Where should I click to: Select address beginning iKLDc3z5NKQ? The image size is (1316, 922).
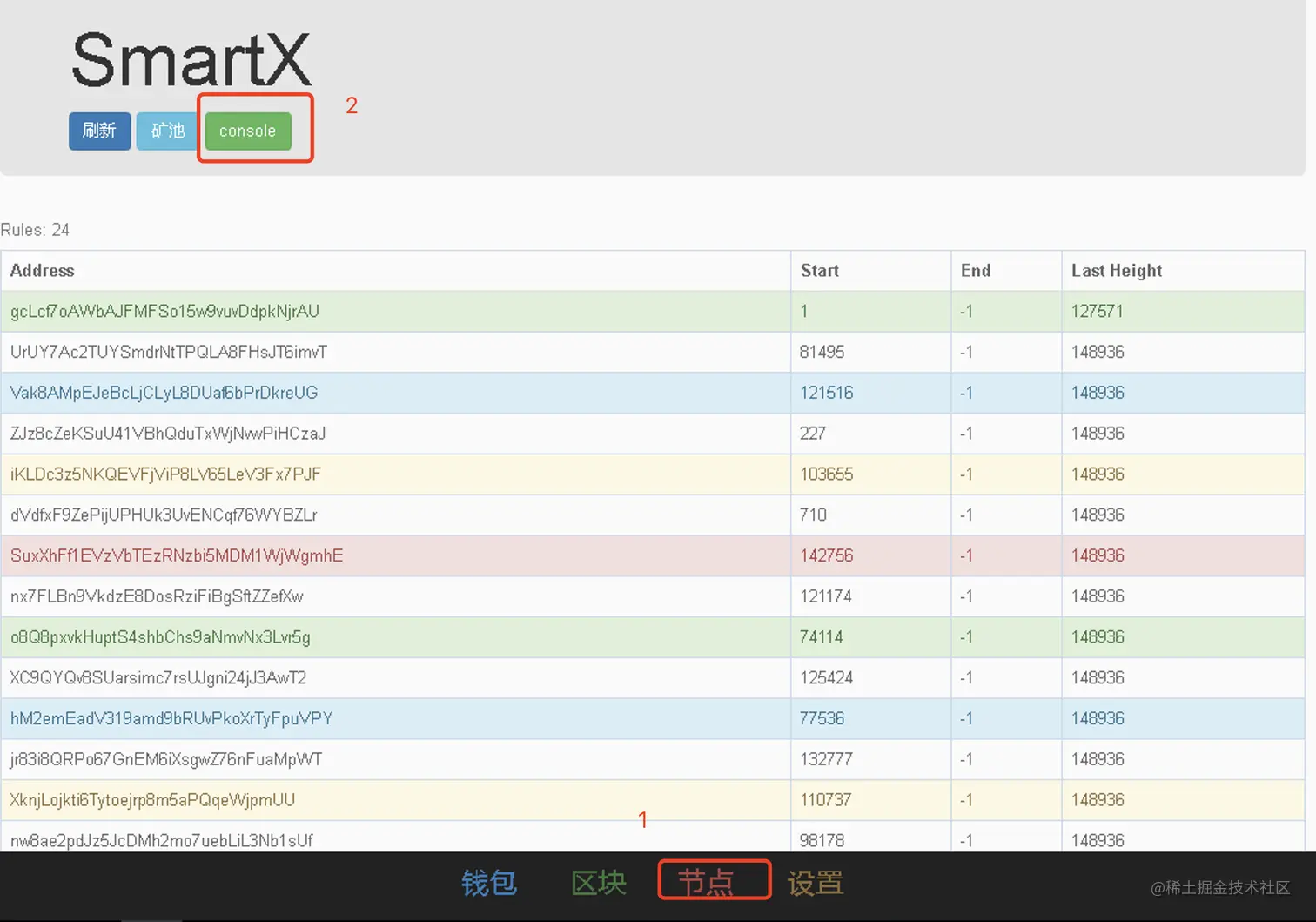(166, 474)
